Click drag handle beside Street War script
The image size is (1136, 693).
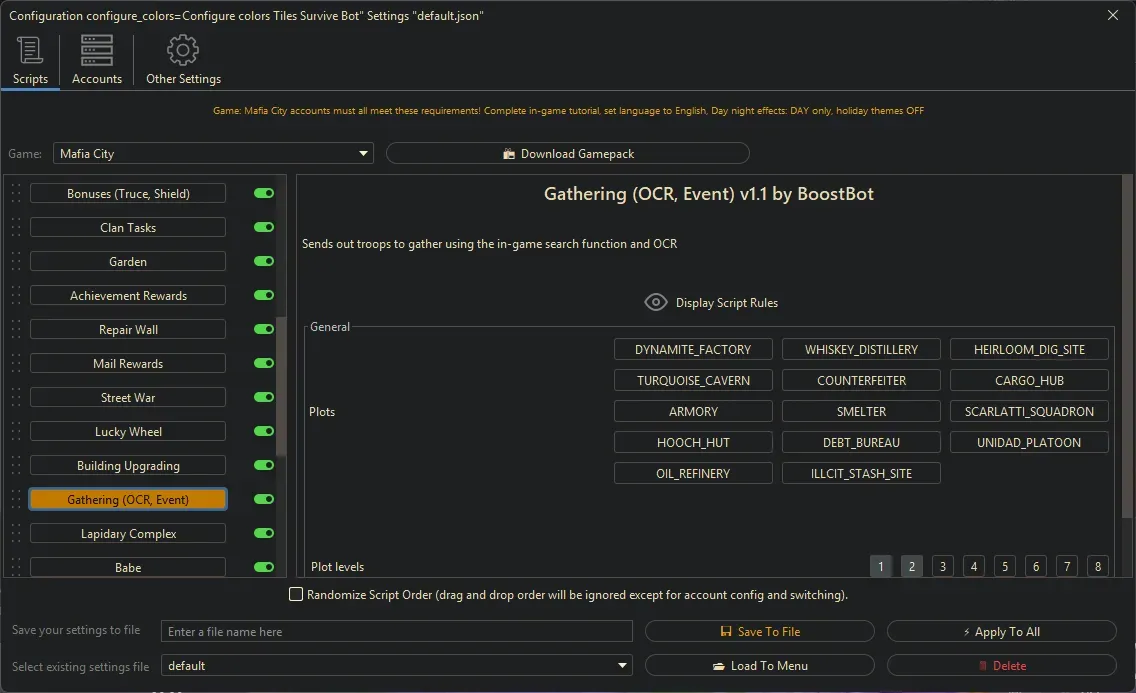(16, 398)
